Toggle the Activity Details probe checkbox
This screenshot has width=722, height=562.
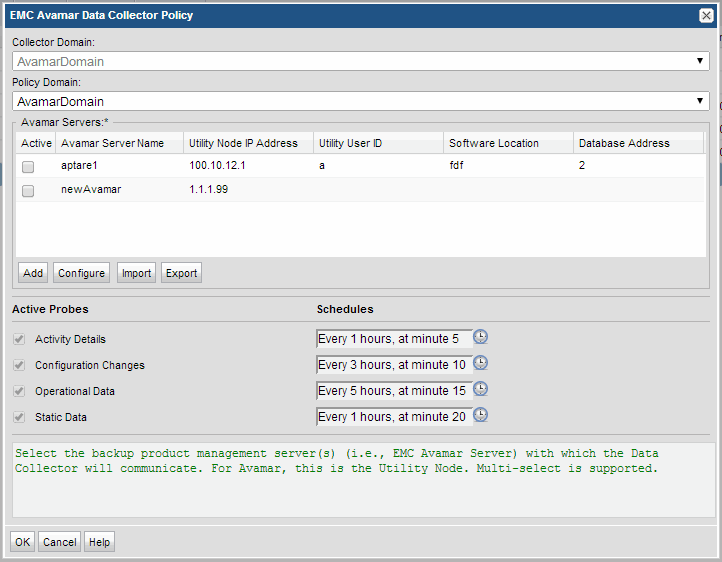(x=18, y=339)
